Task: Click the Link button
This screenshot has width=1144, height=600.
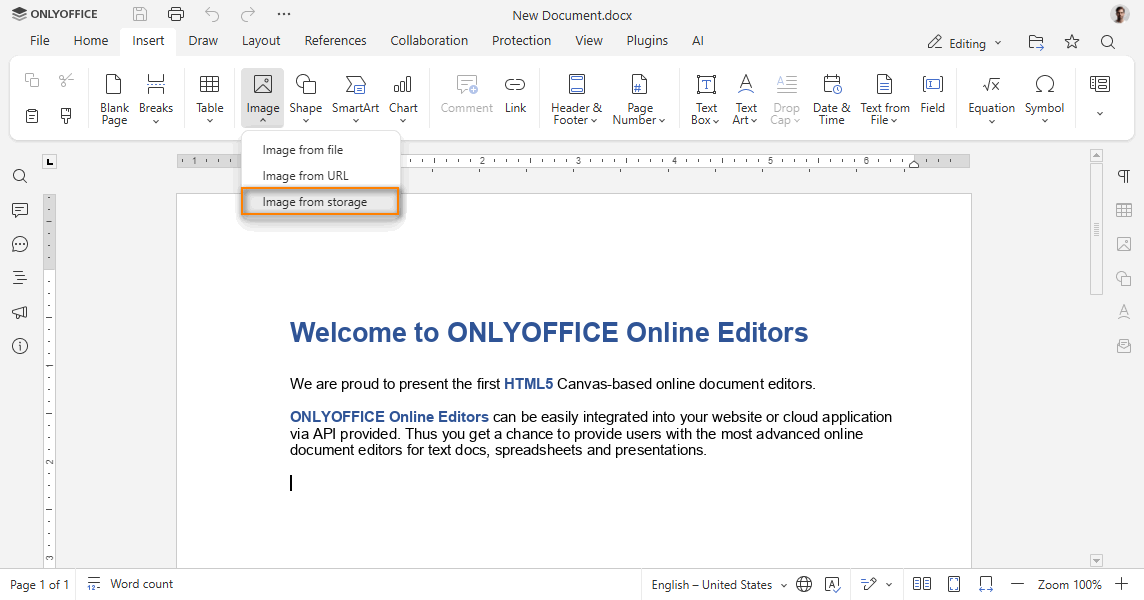Action: click(x=515, y=95)
